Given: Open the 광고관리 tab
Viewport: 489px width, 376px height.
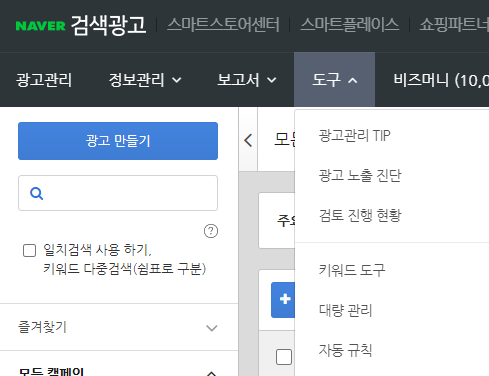Looking at the screenshot, I should [44, 80].
